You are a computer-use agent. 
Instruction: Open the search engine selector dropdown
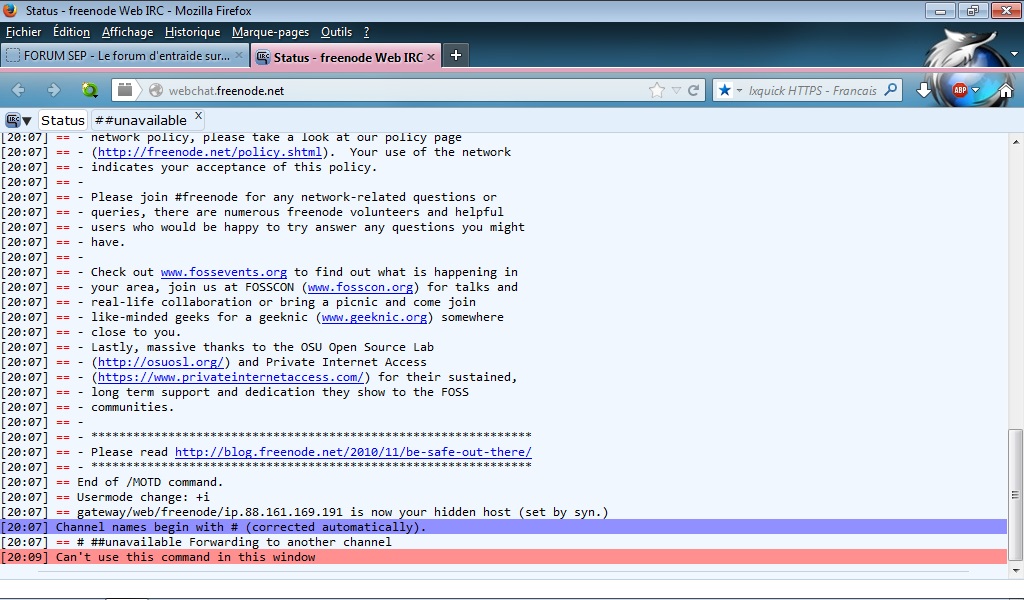pos(739,91)
